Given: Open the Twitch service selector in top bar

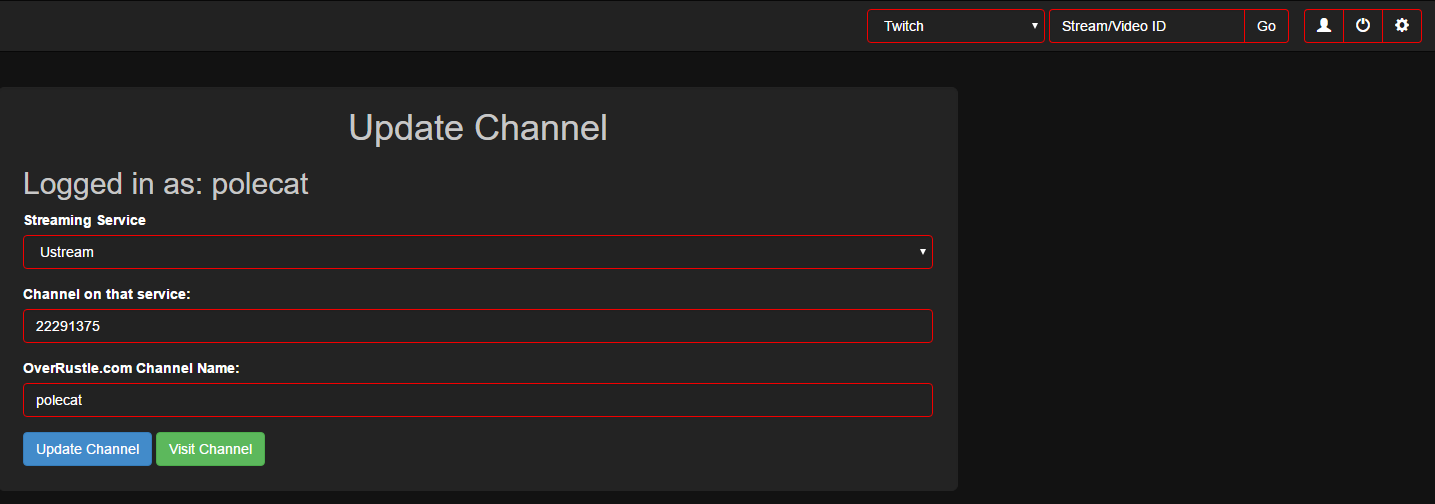Looking at the screenshot, I should (956, 26).
